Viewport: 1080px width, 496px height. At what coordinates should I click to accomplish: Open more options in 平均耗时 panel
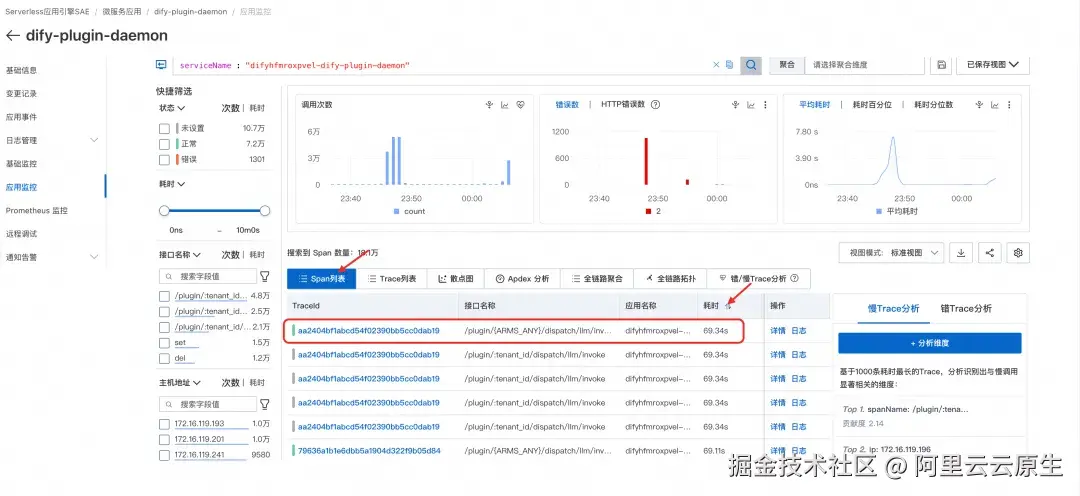coord(1009,105)
